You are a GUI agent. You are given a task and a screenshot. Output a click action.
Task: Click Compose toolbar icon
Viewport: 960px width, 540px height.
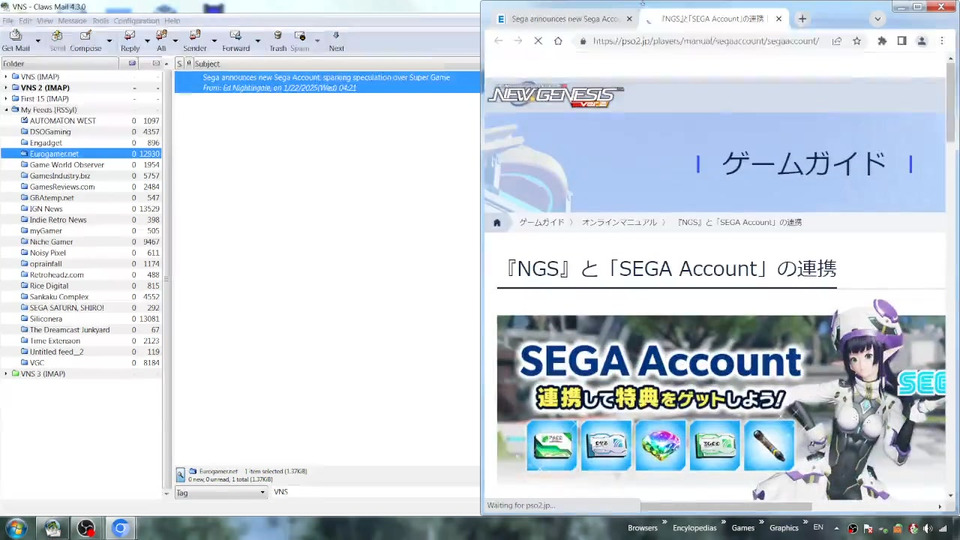click(x=86, y=40)
